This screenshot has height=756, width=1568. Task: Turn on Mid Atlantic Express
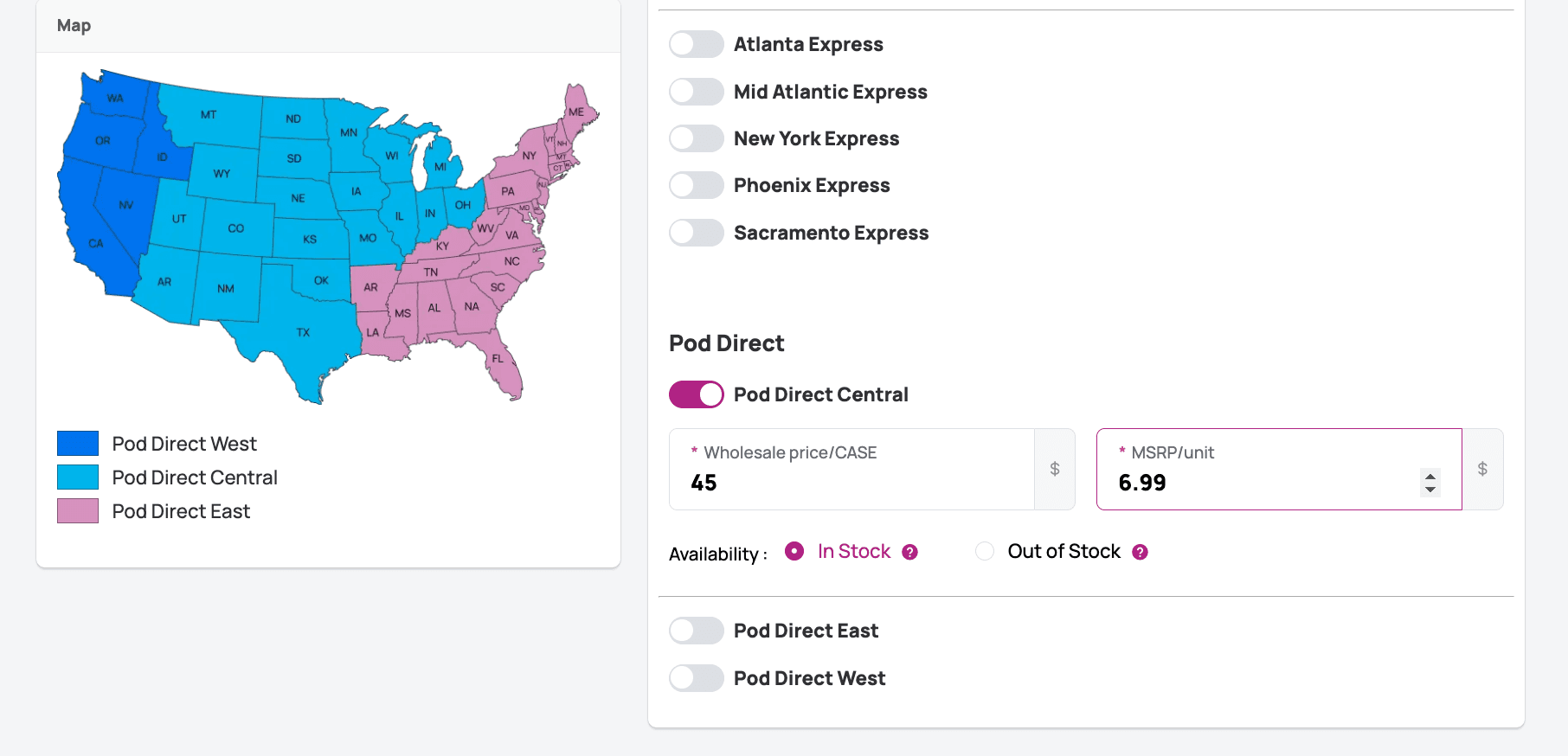696,92
